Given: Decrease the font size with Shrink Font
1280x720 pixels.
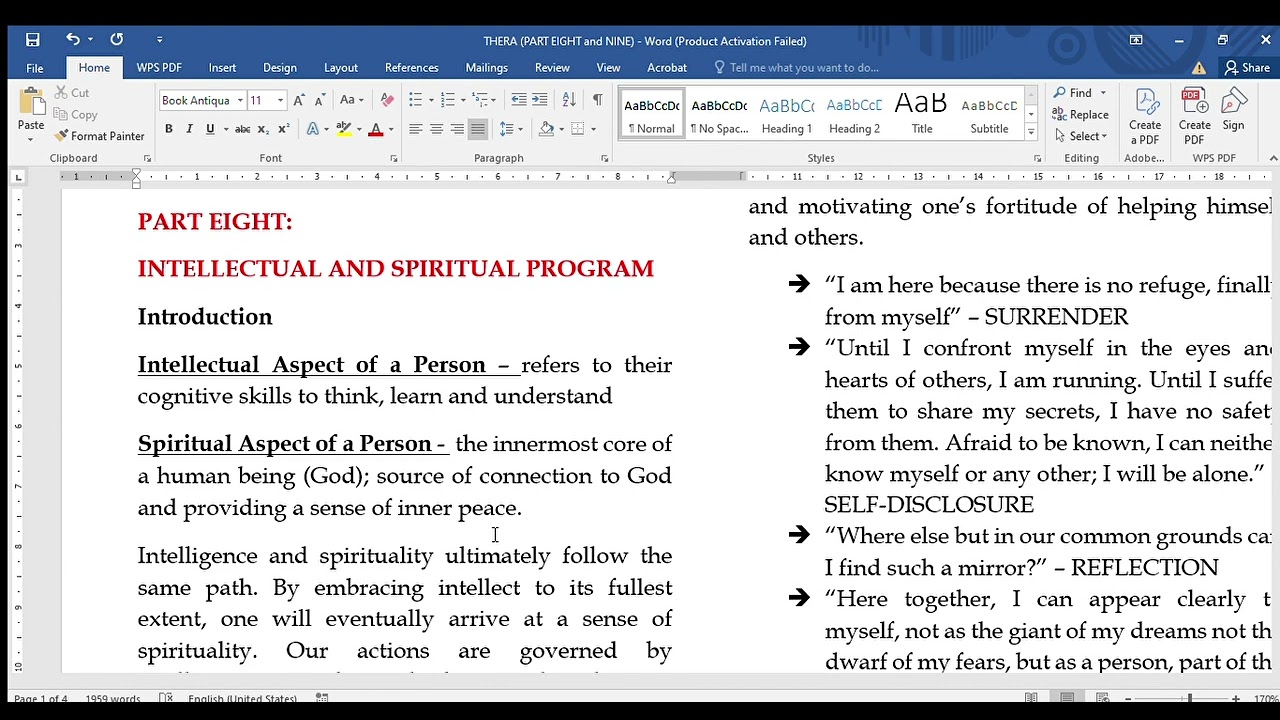Looking at the screenshot, I should pyautogui.click(x=319, y=100).
